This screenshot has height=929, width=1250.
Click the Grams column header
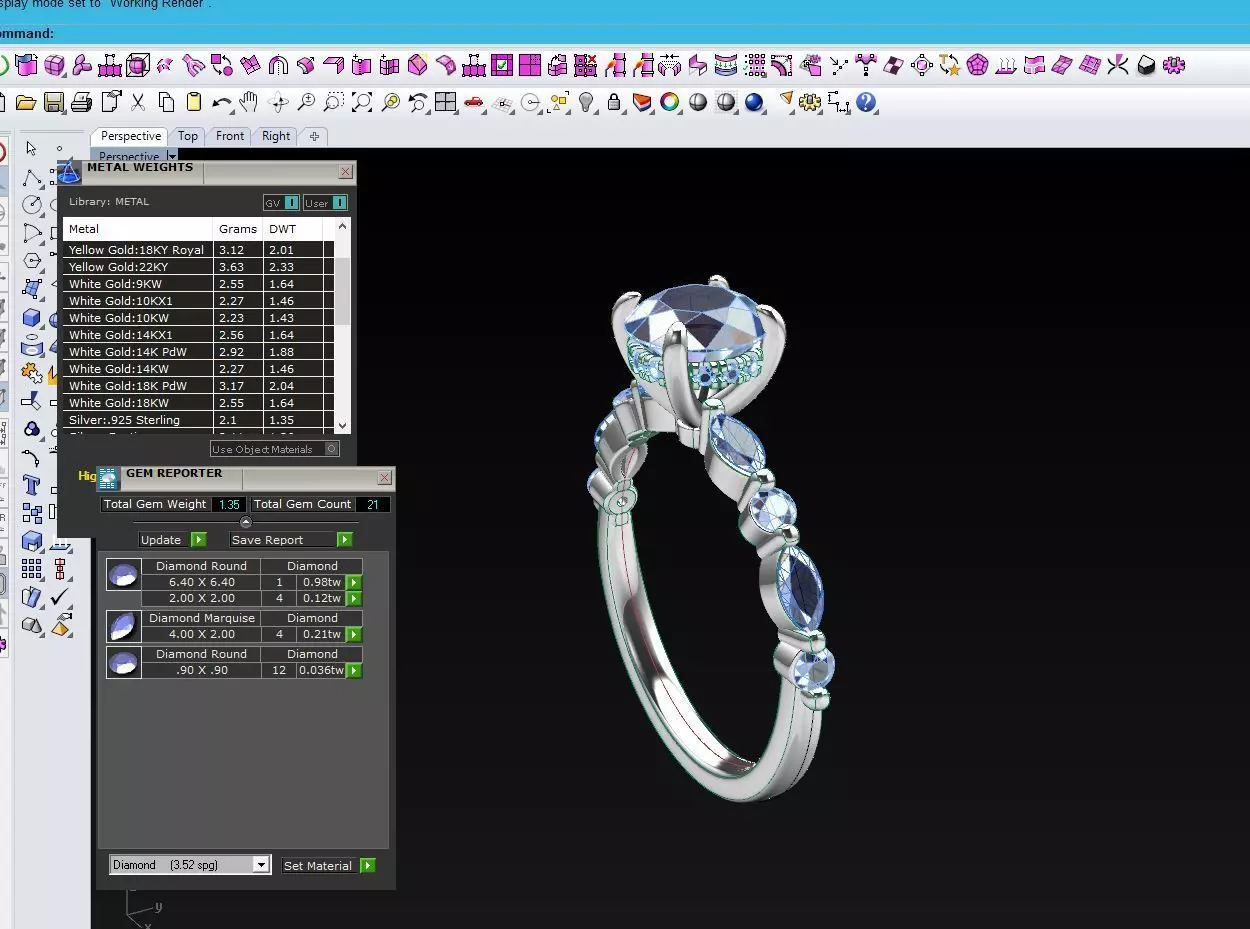coord(238,229)
